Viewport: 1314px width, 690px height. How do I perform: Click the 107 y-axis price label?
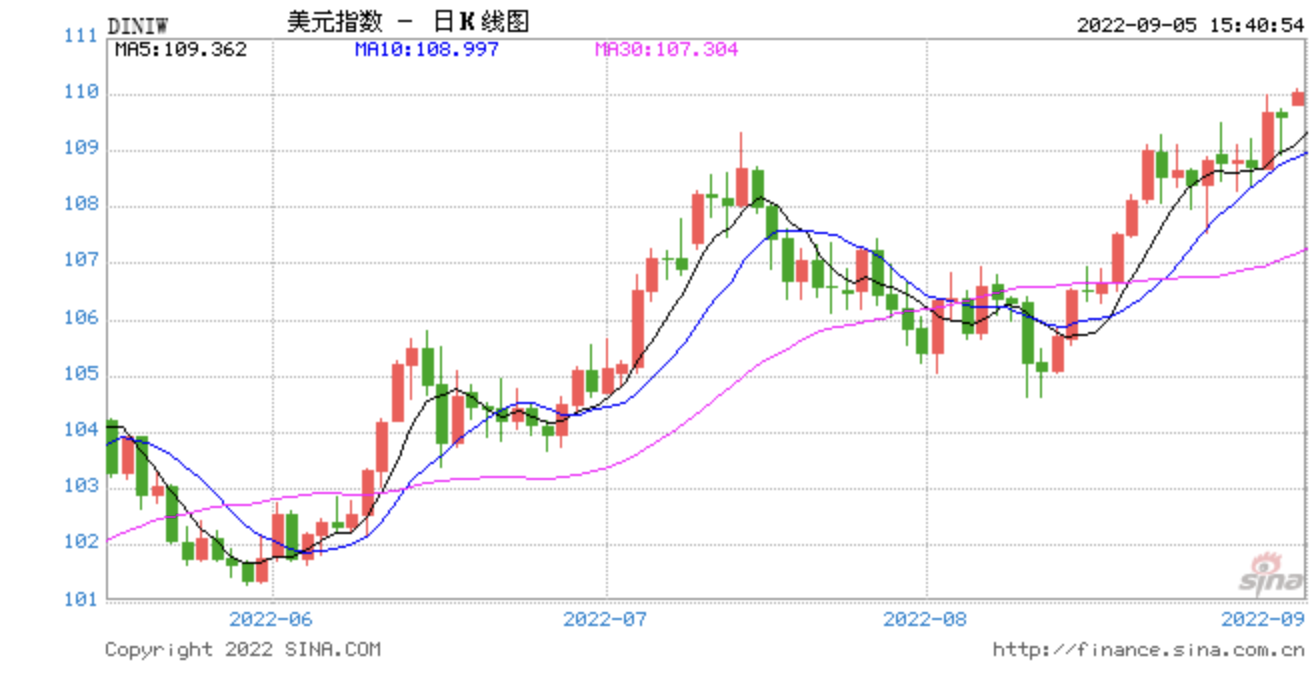80,261
